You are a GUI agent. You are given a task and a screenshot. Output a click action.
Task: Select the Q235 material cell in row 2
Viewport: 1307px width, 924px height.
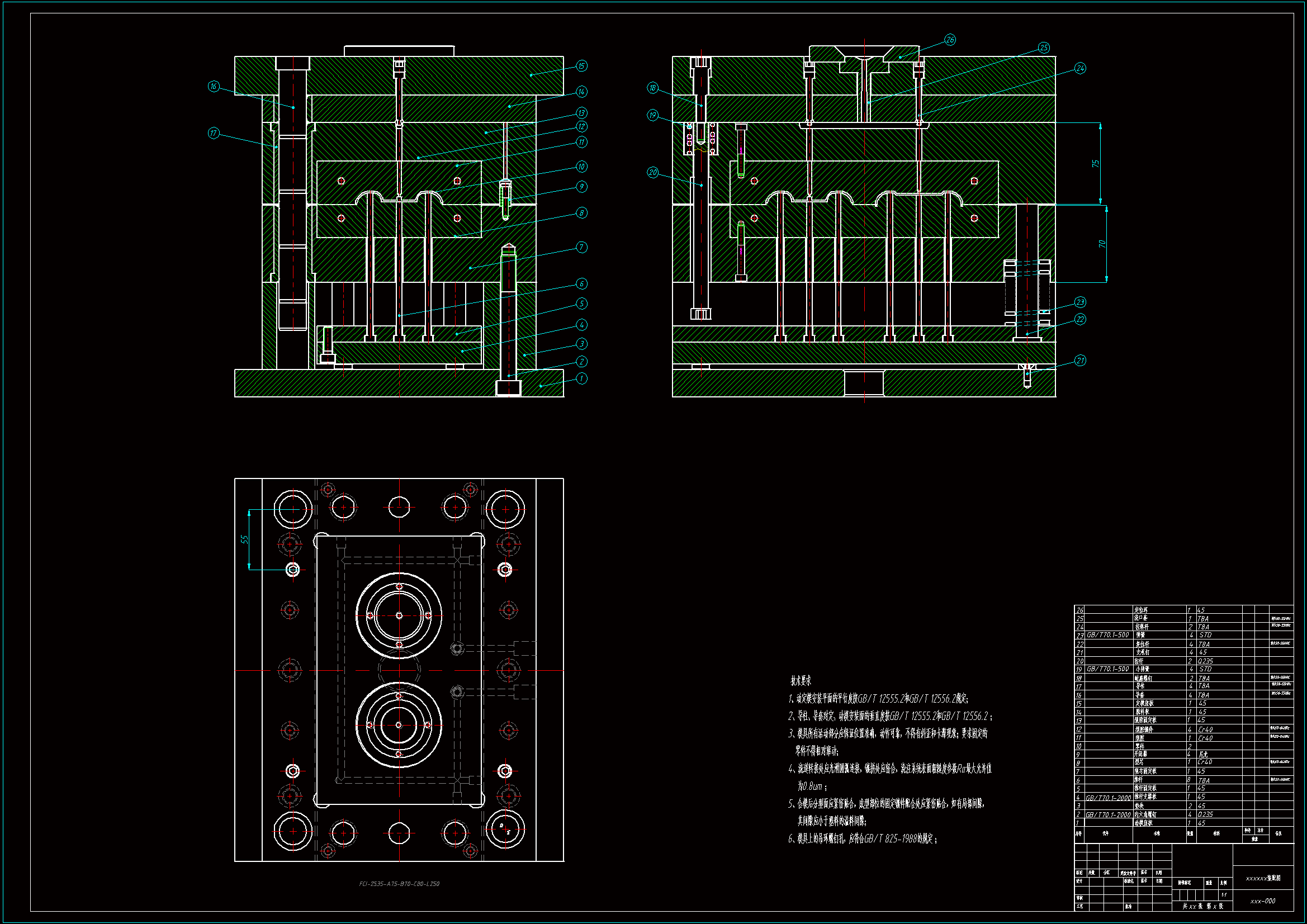1205,814
